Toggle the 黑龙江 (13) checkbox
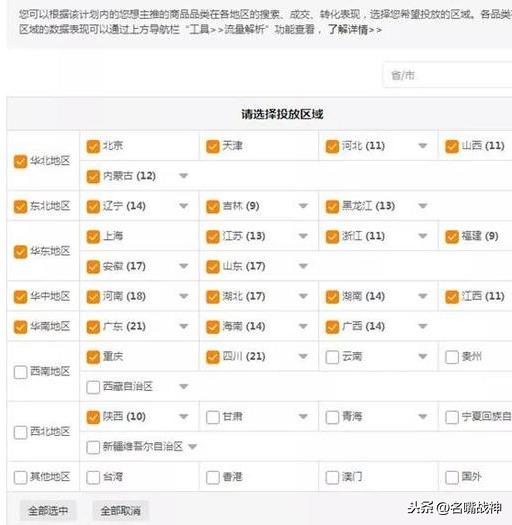Screen dimensions: 512x525 (332, 207)
